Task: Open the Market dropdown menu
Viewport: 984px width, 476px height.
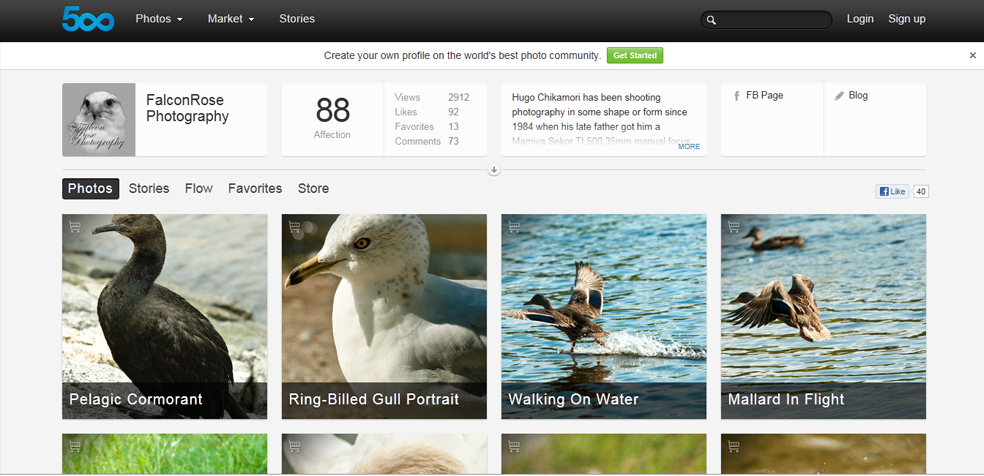Action: coord(231,19)
